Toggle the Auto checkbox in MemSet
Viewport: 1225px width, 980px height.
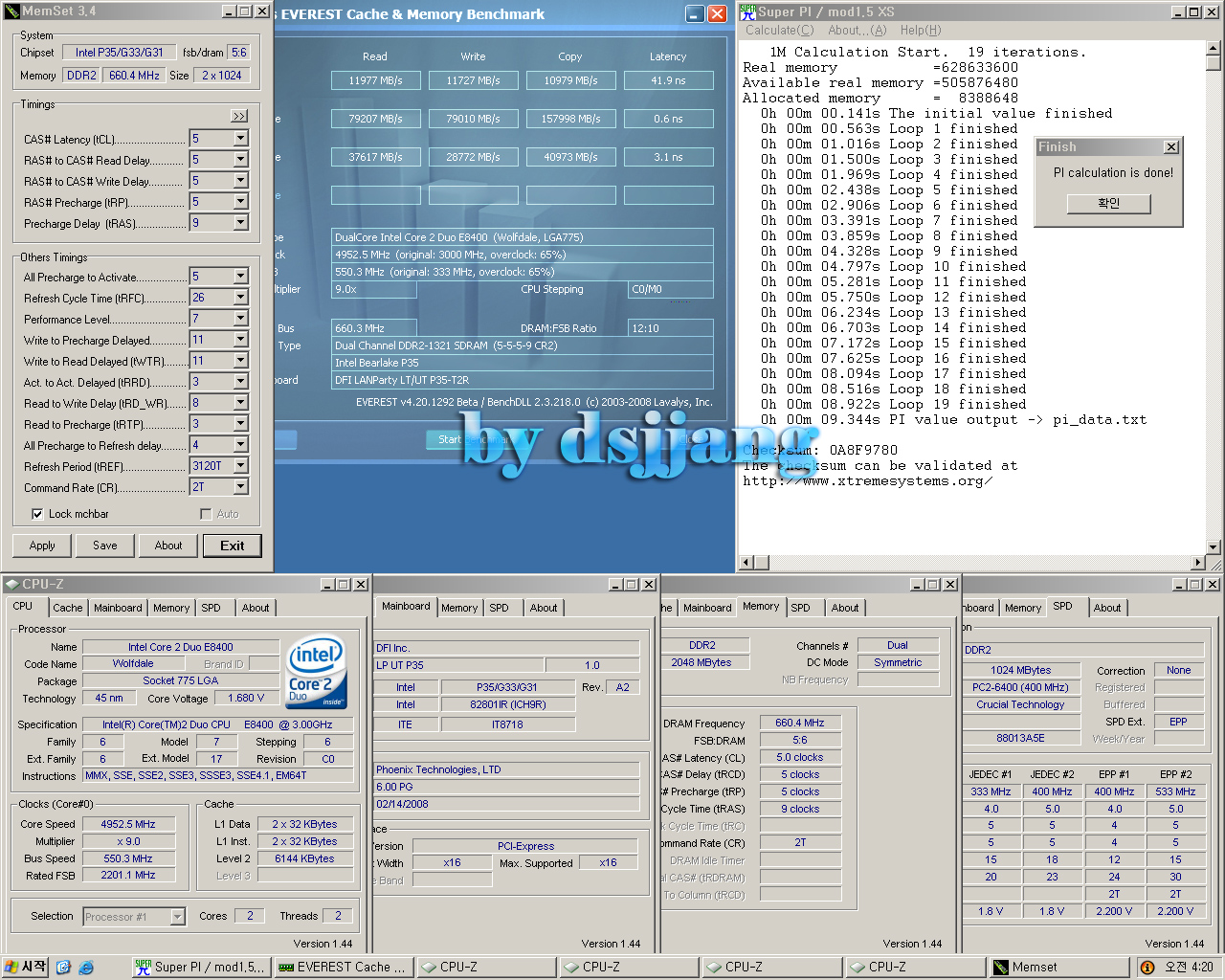click(206, 514)
